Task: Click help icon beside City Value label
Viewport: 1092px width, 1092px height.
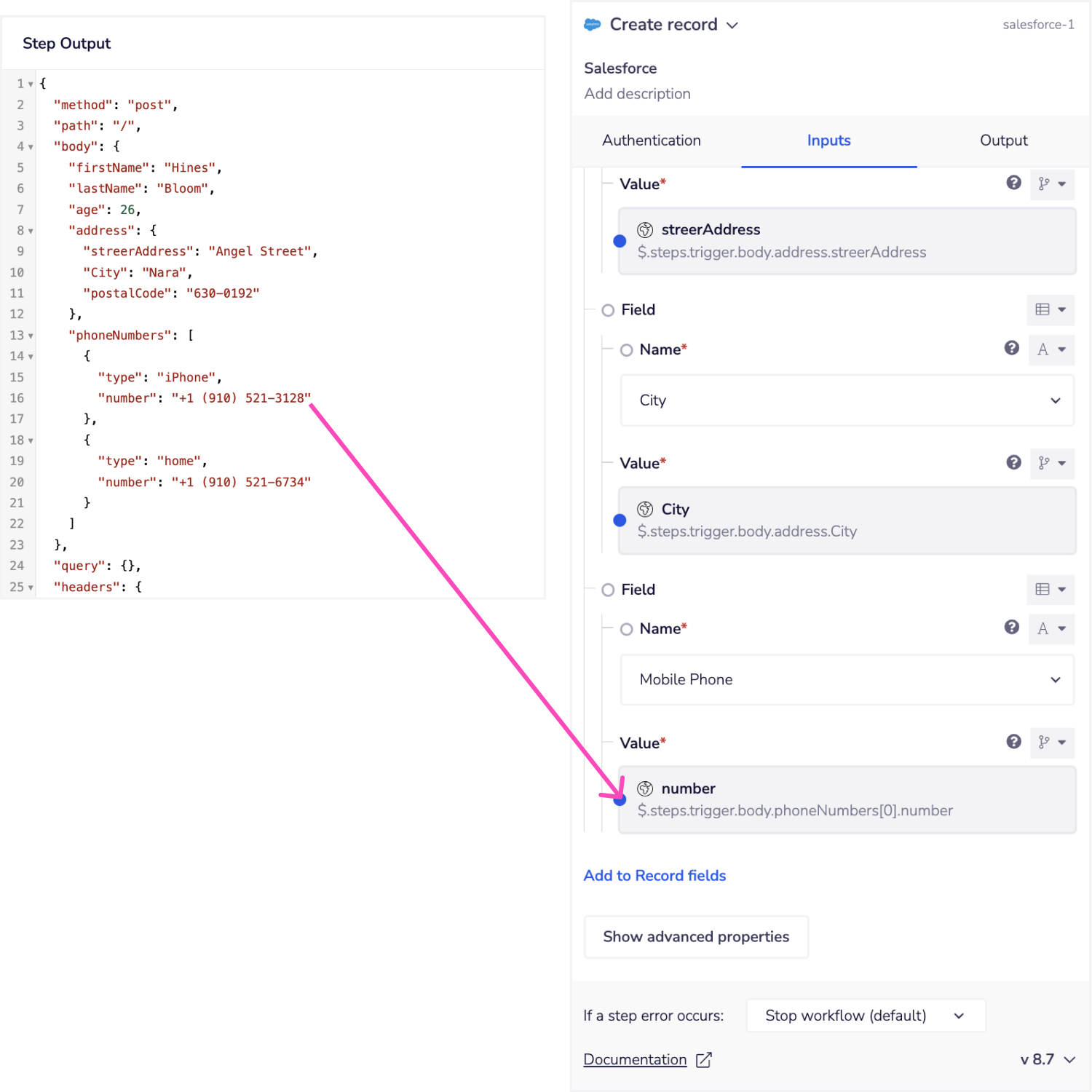Action: point(1013,462)
